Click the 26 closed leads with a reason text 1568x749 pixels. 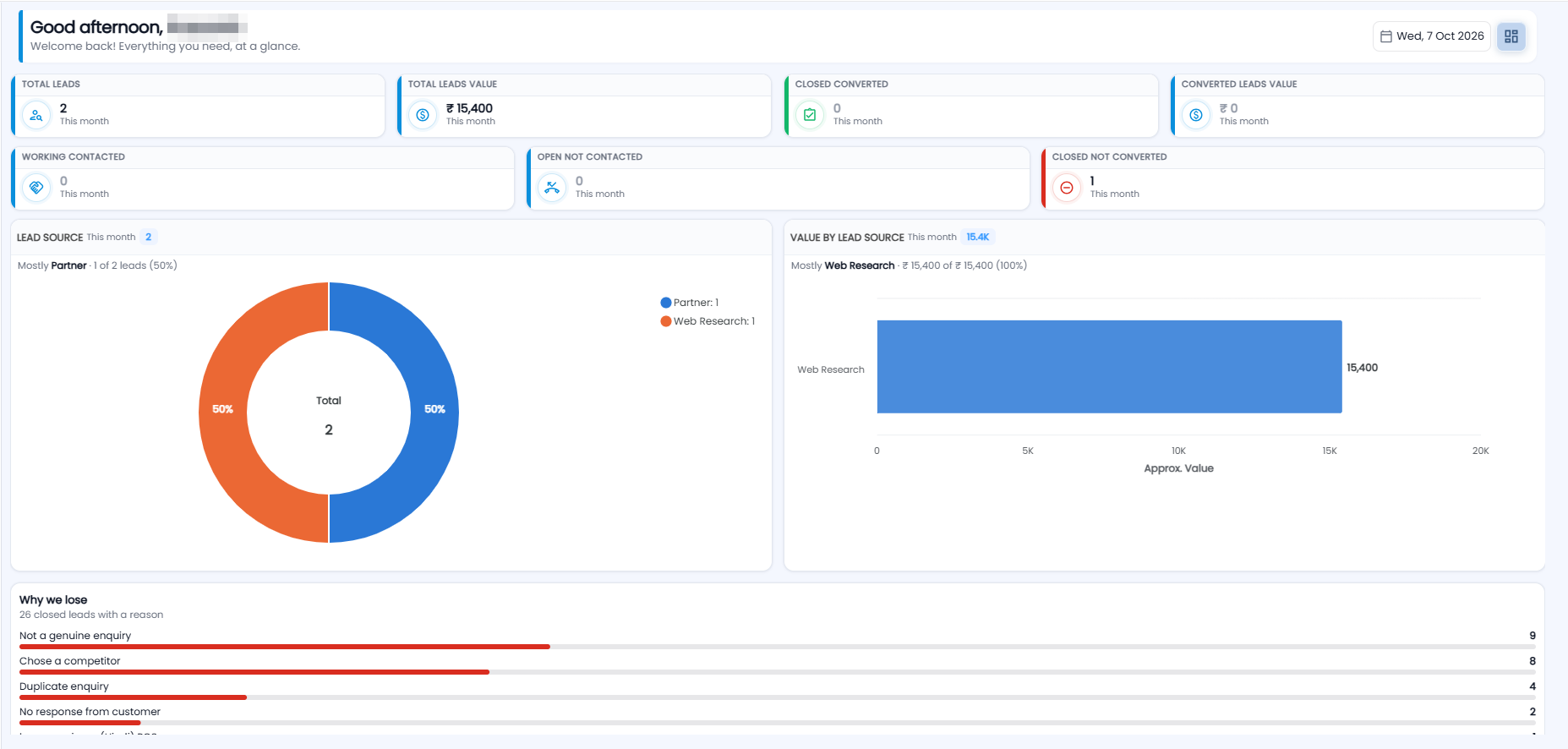(91, 615)
